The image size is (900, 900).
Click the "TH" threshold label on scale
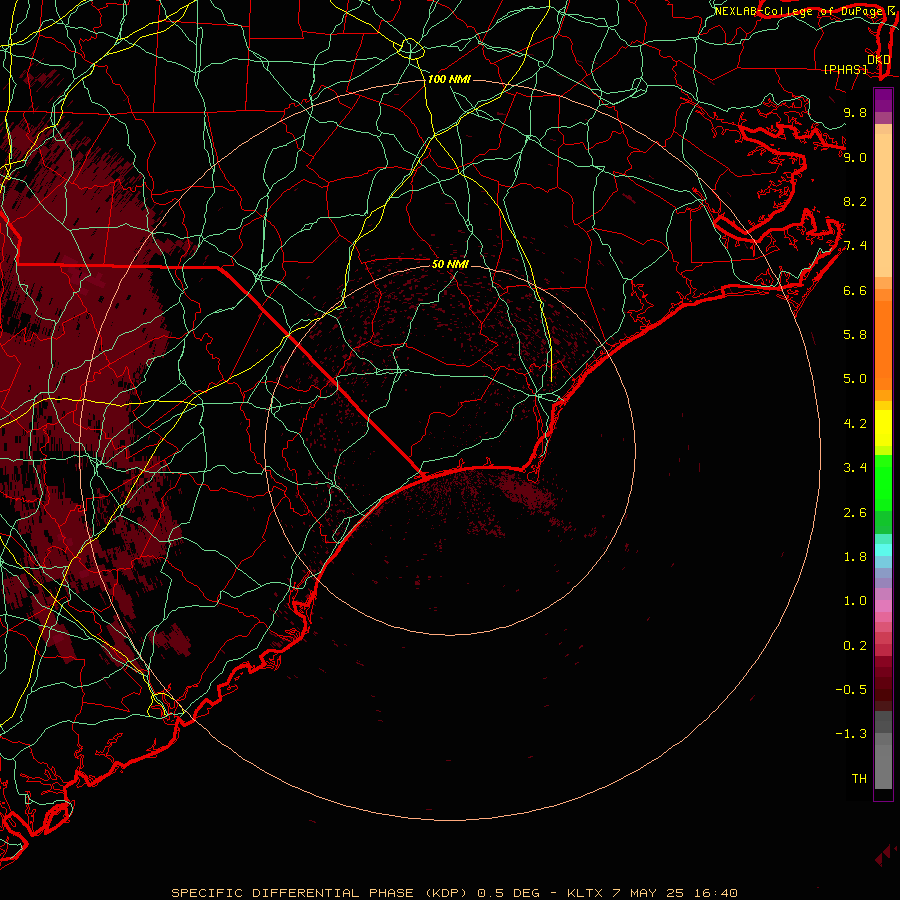(x=859, y=778)
